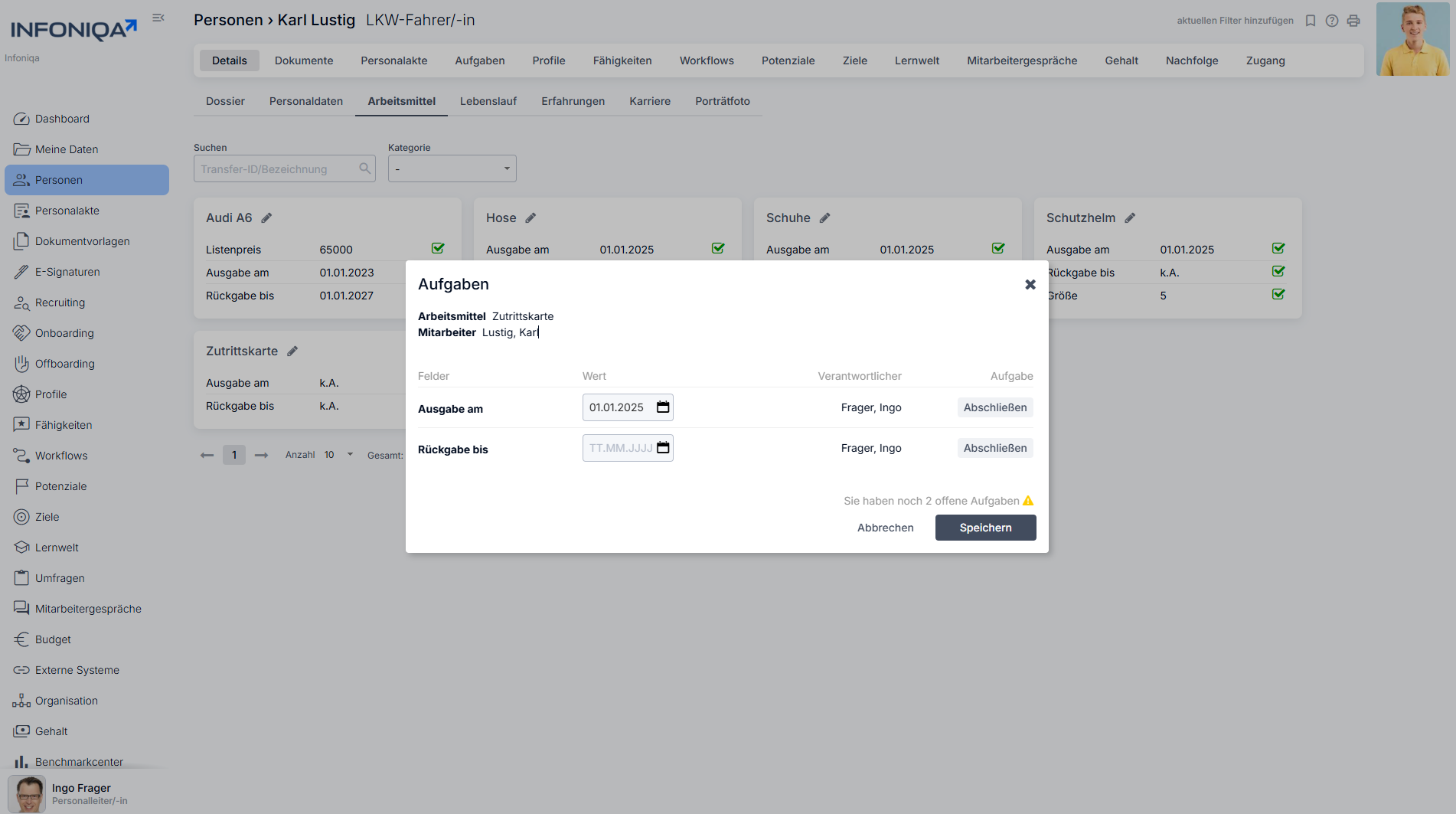Close the Aufgaben dialog

1030,284
